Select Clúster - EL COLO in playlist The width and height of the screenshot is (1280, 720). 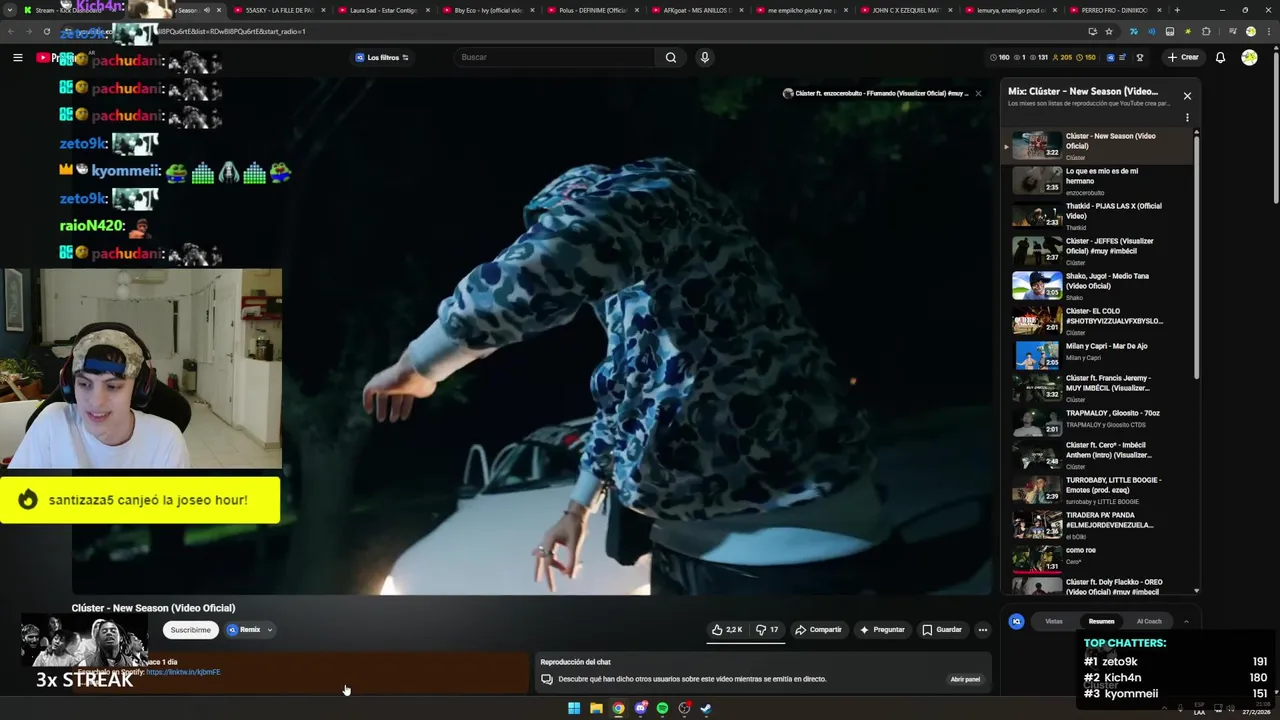(1100, 321)
